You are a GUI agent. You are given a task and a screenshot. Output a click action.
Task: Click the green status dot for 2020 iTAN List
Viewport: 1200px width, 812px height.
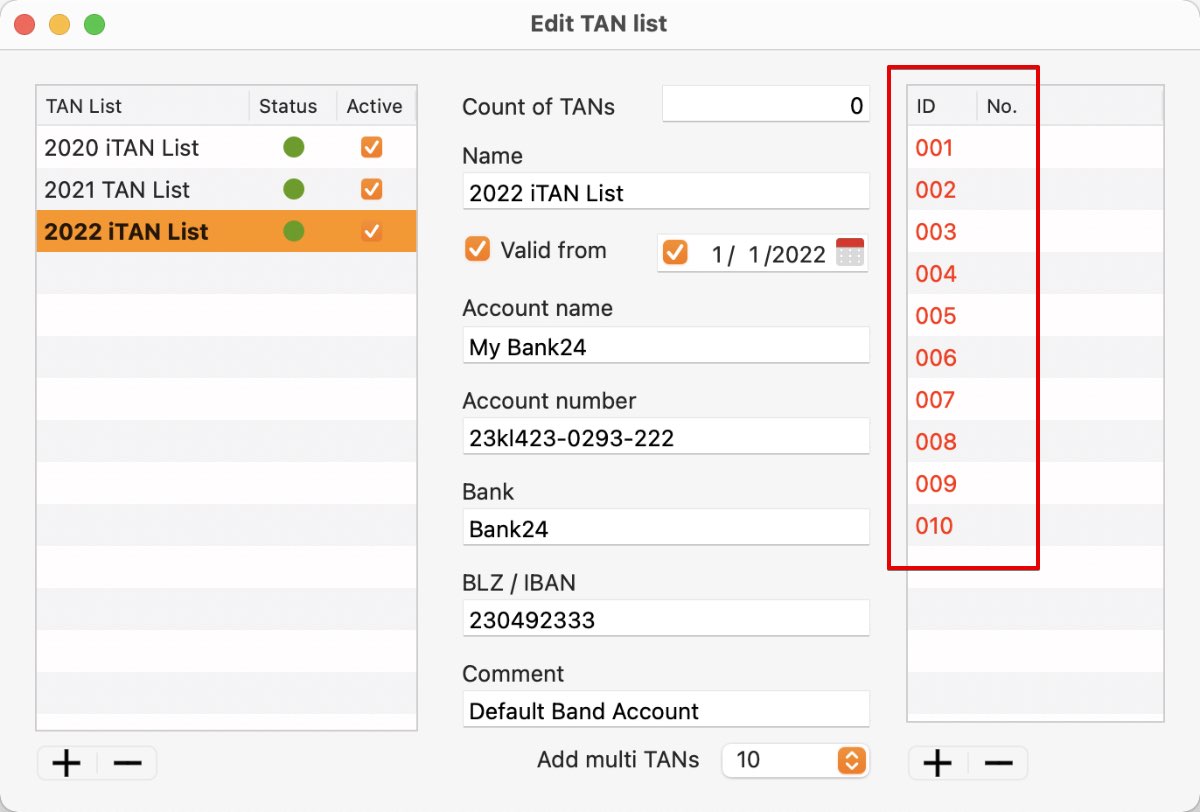[x=293, y=147]
